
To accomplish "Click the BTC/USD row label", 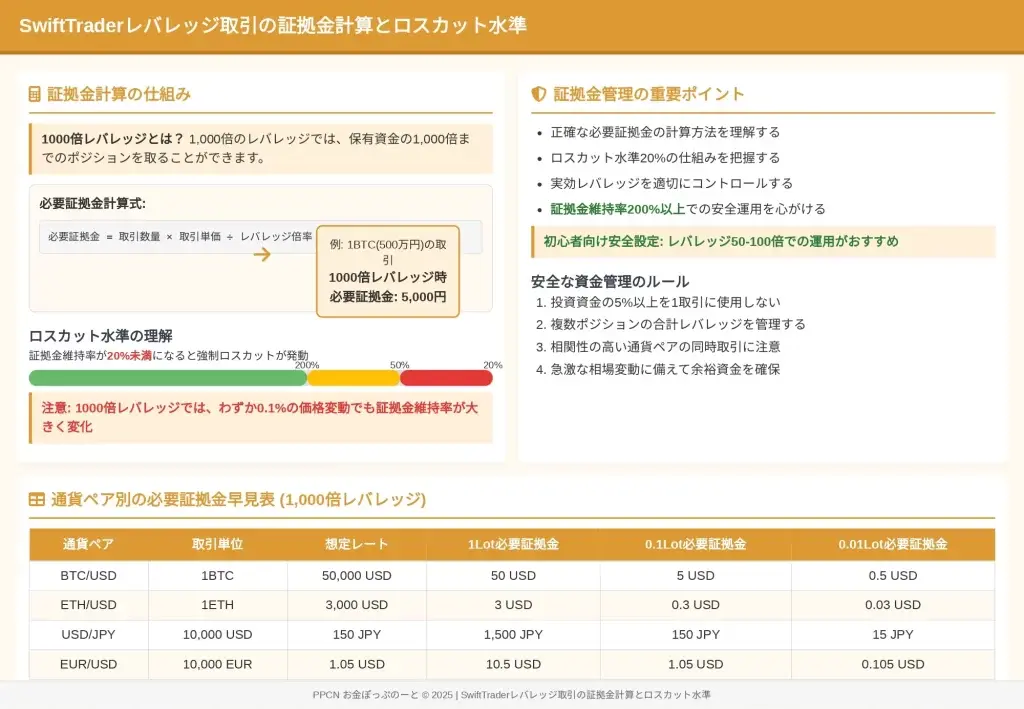I will (89, 576).
